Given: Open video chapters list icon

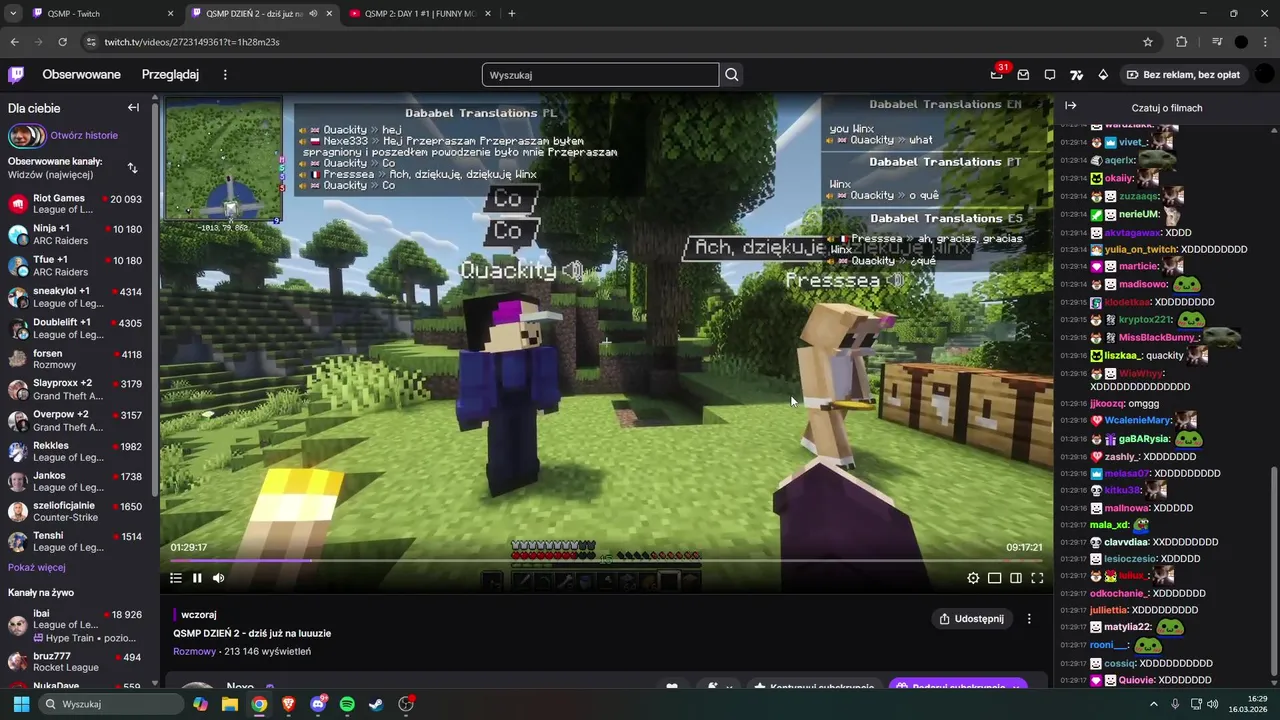Looking at the screenshot, I should pos(176,578).
